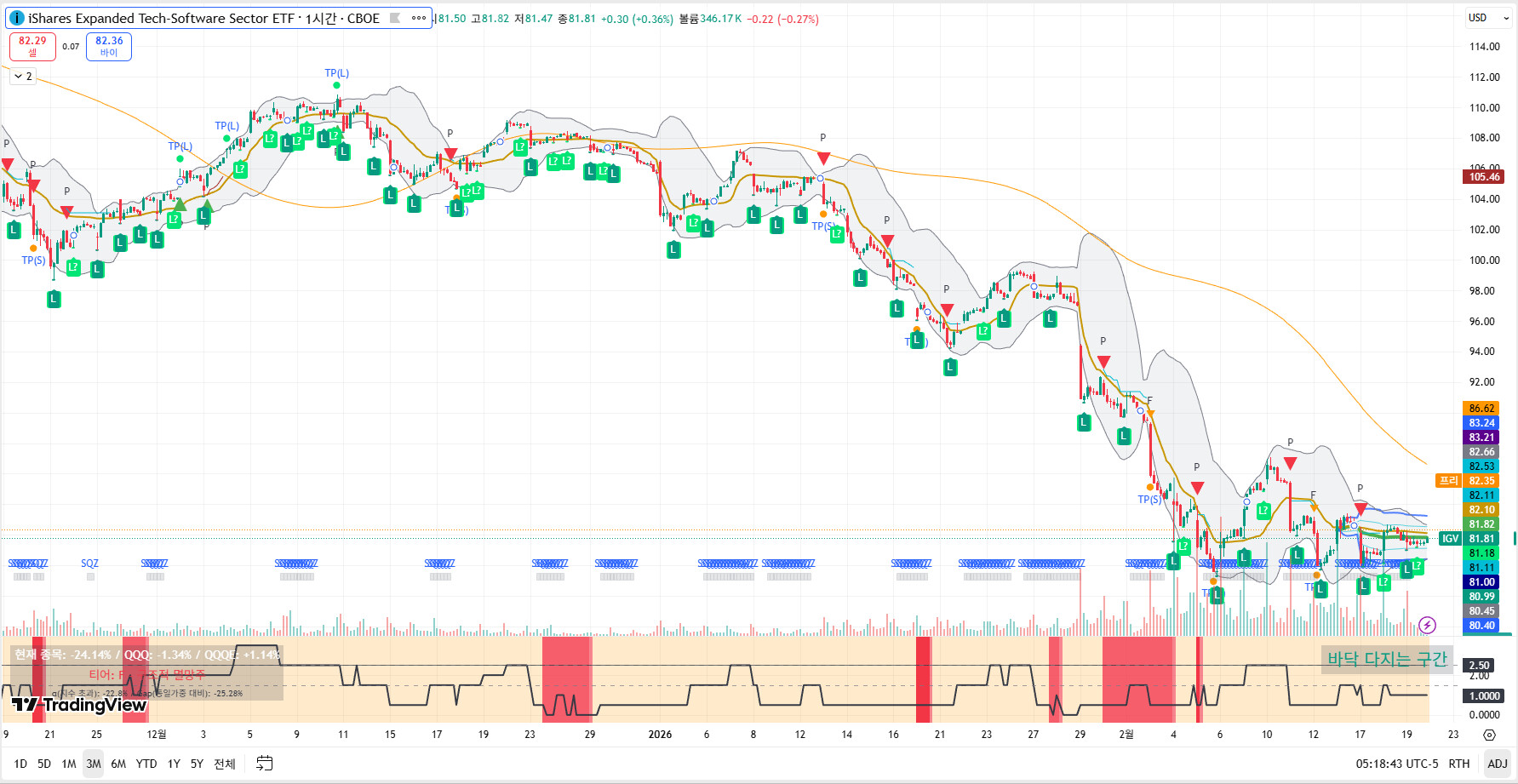This screenshot has width=1518, height=784.
Task: Click the 114.00 price axis label
Action: [x=1484, y=47]
